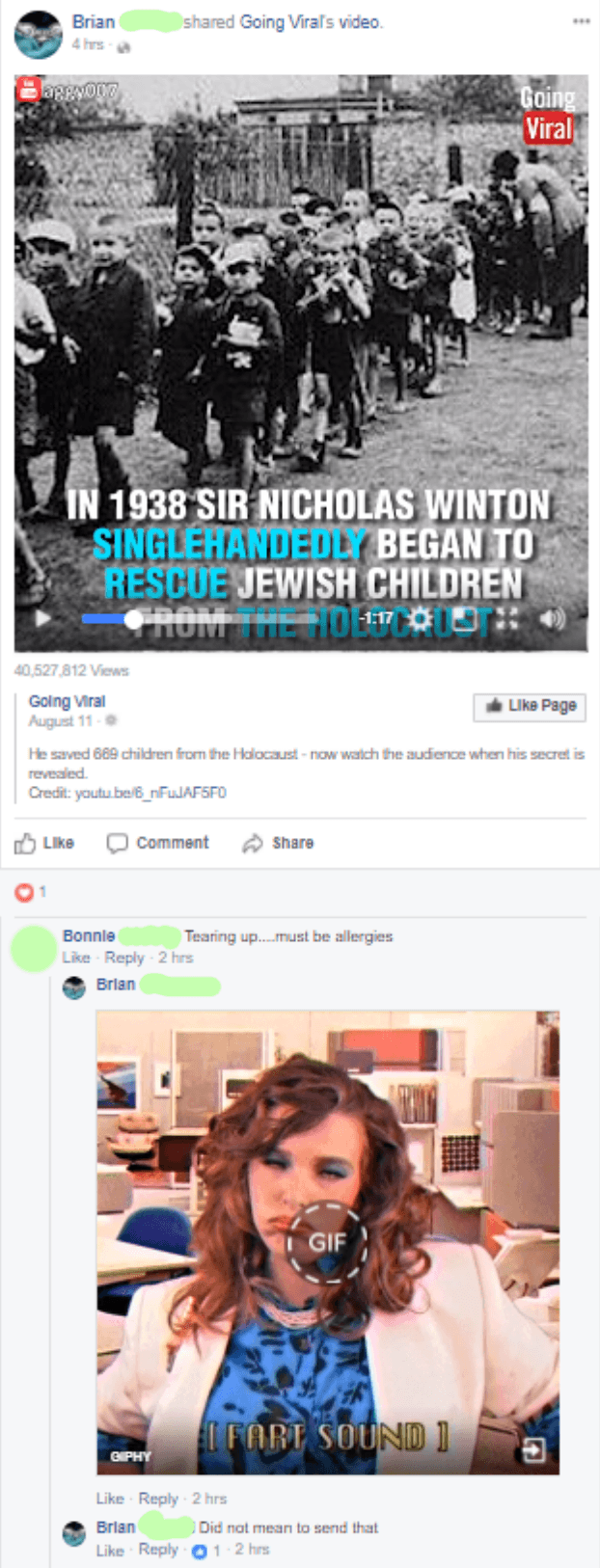
Task: Open the post options three-dots menu
Action: tap(581, 20)
